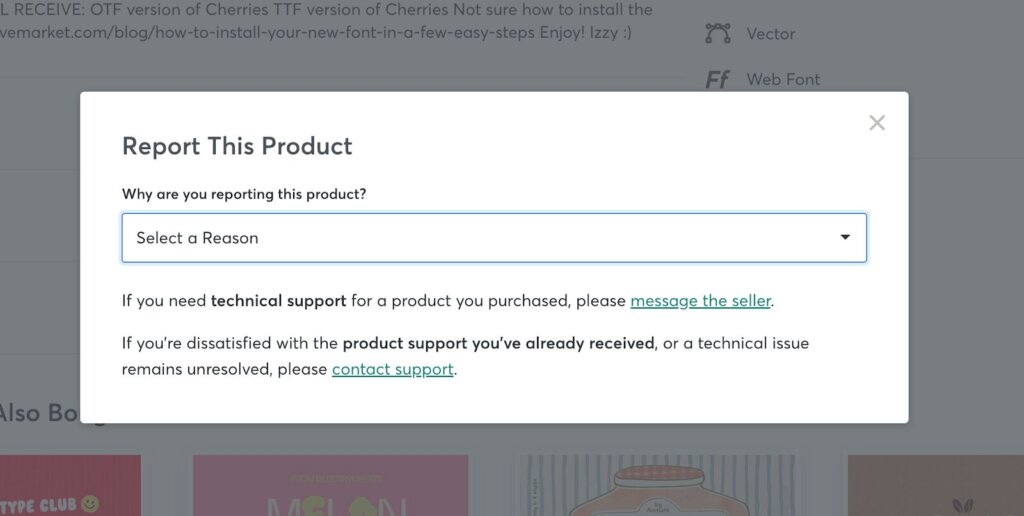Click the Vector label text
This screenshot has height=516, width=1024.
coord(771,34)
